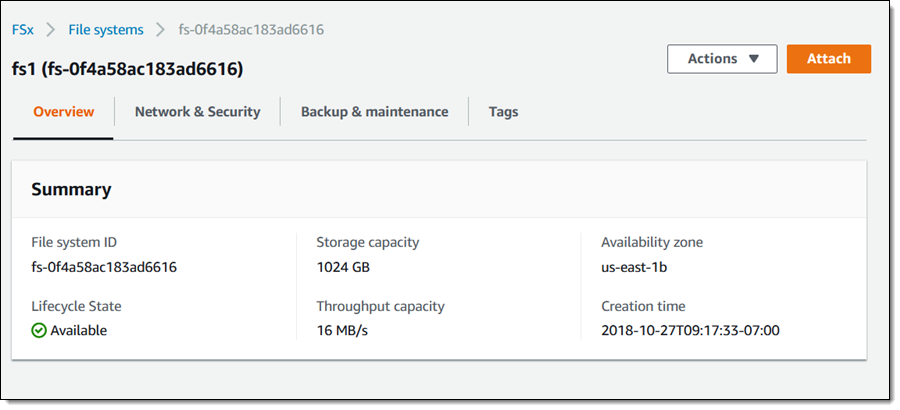The width and height of the screenshot is (900, 410).
Task: Open the File systems breadcrumb link
Action: click(x=106, y=30)
